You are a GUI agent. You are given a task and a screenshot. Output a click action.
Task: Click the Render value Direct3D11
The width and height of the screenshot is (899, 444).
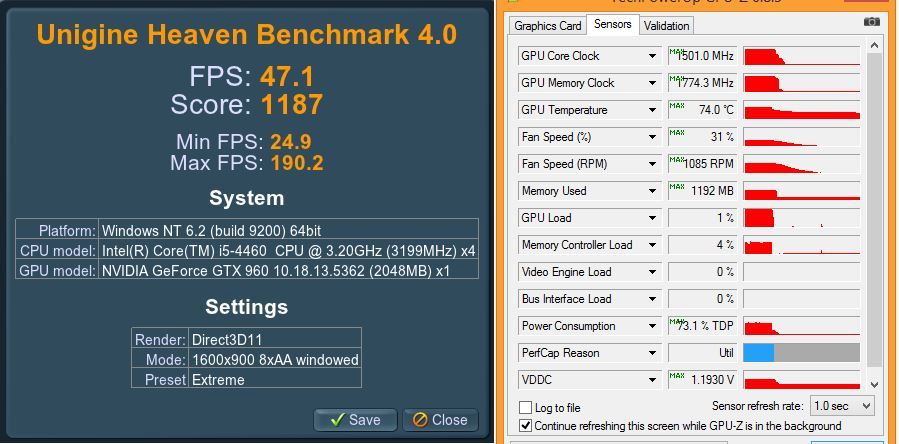(x=275, y=338)
